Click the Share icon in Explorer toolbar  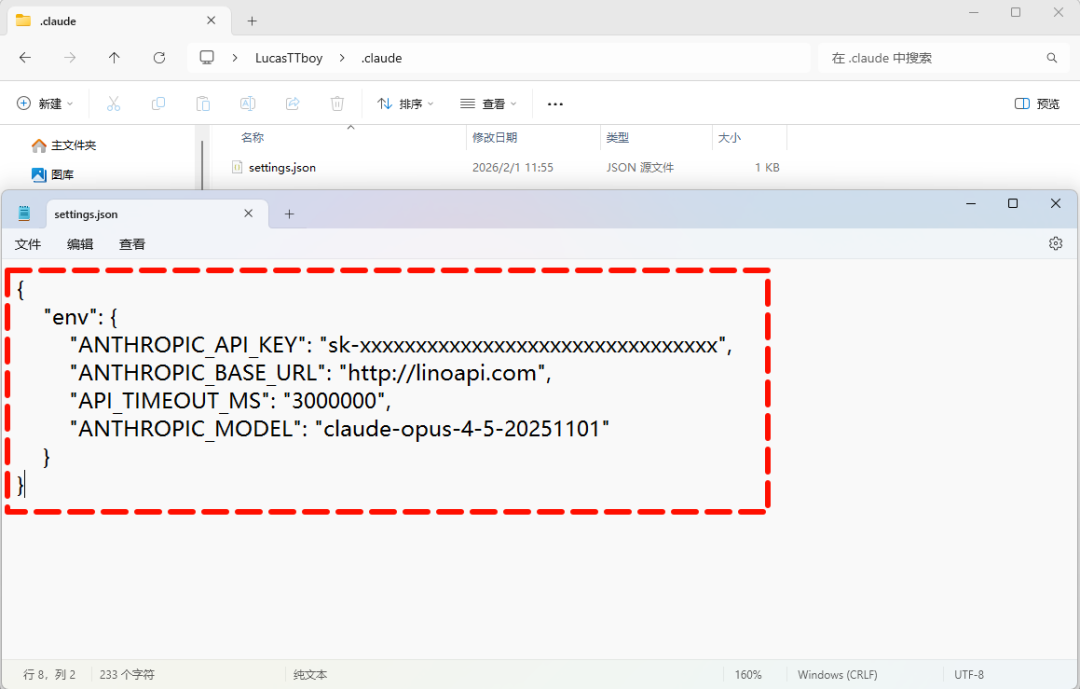[293, 104]
